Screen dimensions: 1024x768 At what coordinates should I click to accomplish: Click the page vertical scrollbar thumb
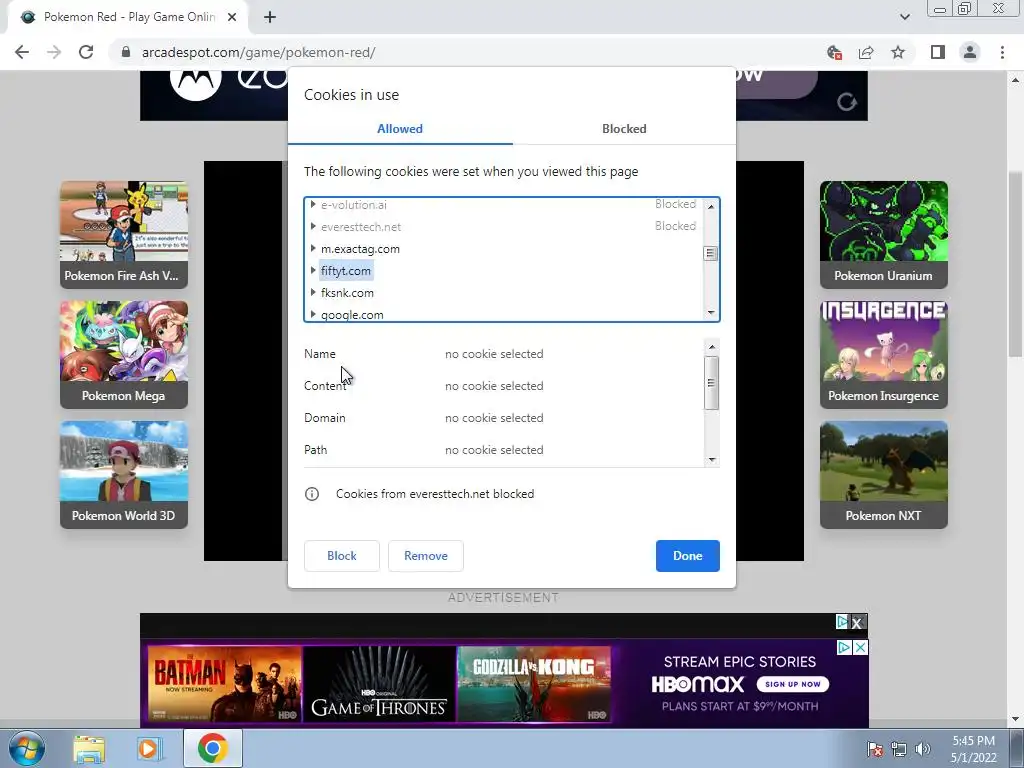[x=1015, y=264]
